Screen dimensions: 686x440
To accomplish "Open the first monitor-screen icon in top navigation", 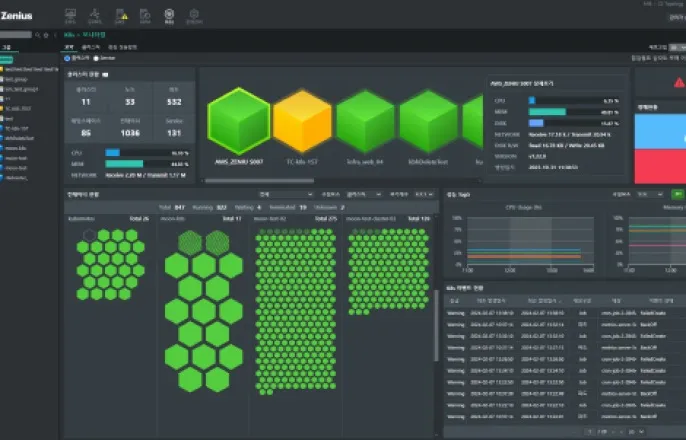I will click(x=70, y=16).
